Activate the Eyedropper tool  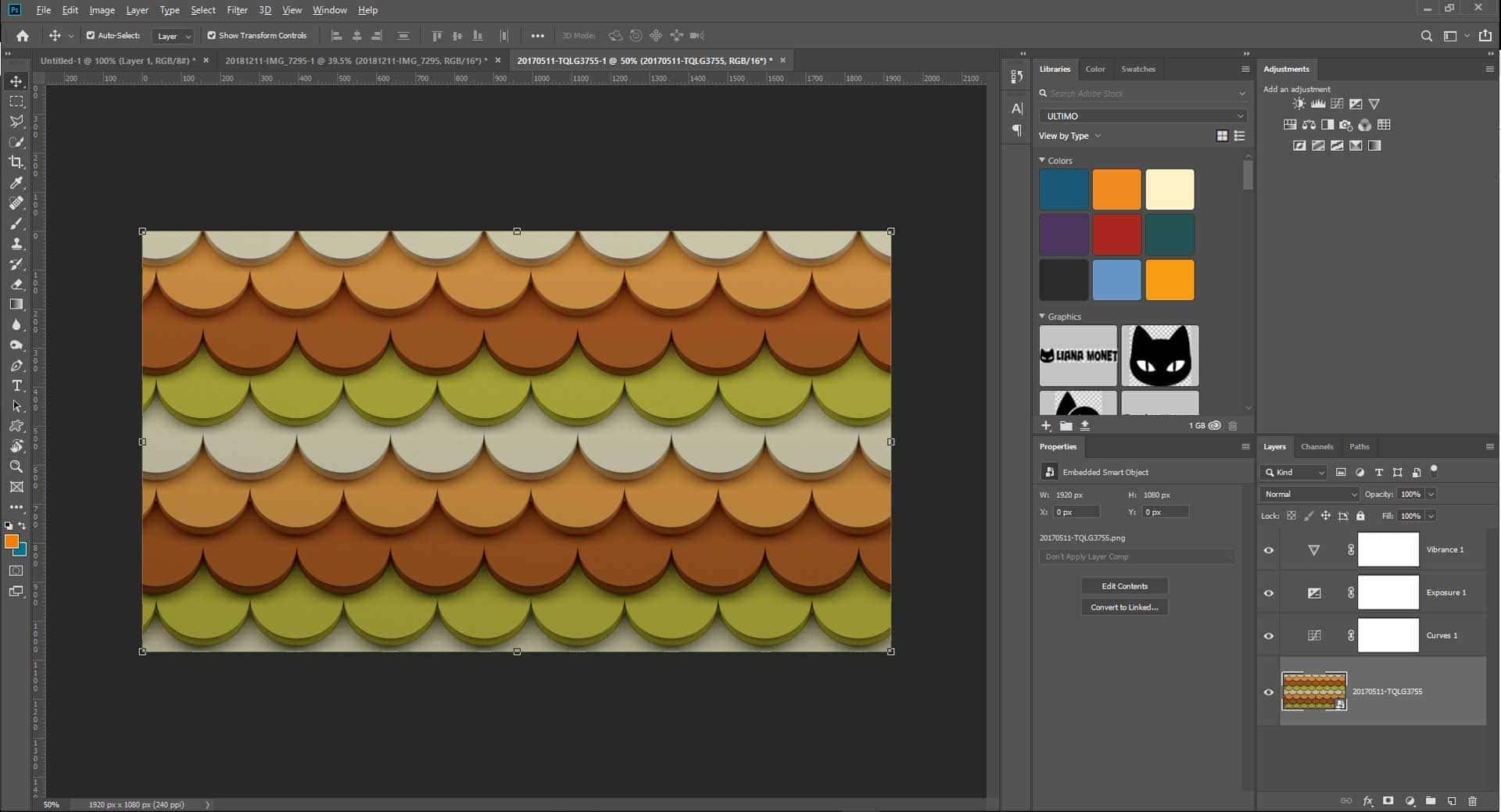click(16, 183)
